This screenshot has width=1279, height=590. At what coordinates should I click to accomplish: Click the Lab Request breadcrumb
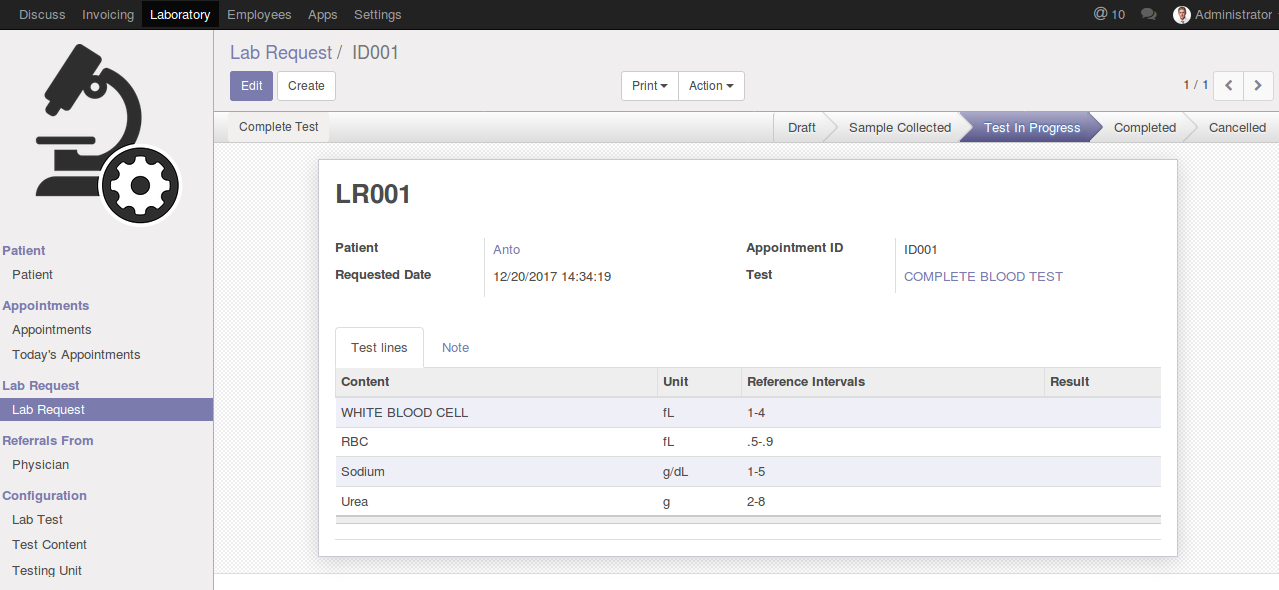click(x=280, y=53)
